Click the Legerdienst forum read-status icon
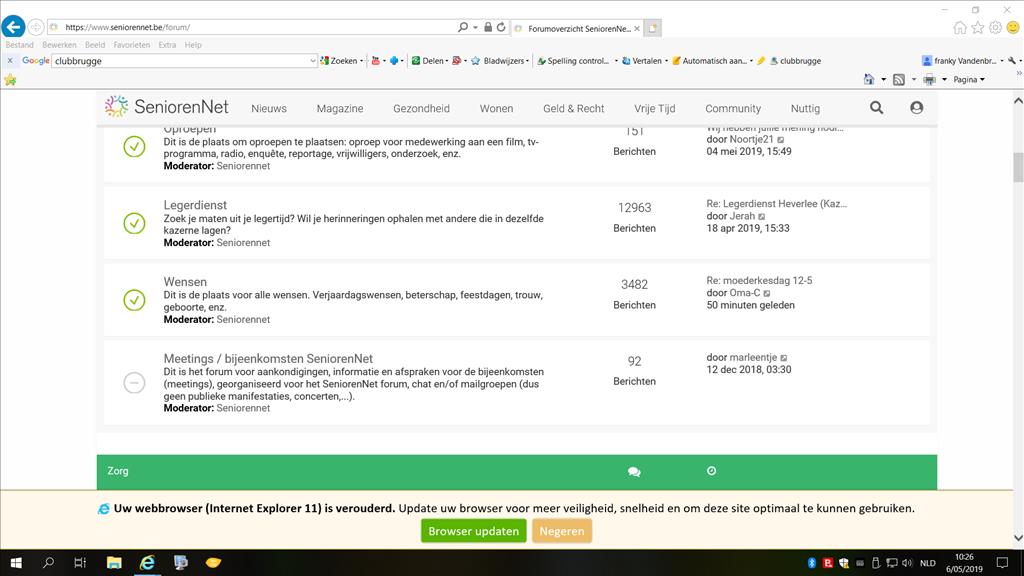 134,223
